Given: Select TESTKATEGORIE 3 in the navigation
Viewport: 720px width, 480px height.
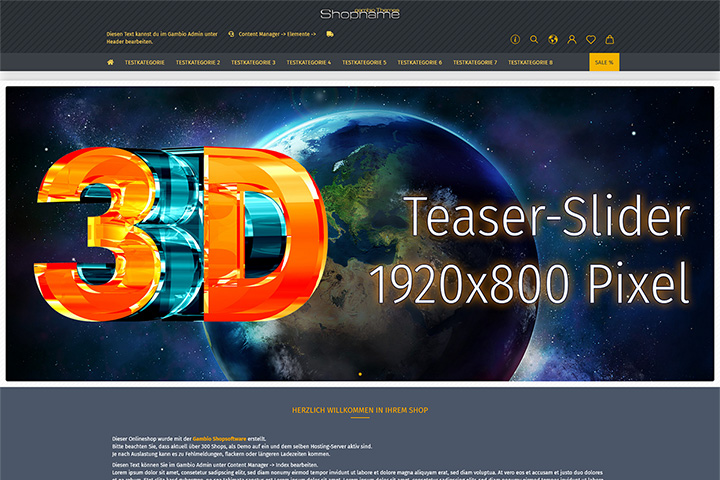Looking at the screenshot, I should click(253, 62).
